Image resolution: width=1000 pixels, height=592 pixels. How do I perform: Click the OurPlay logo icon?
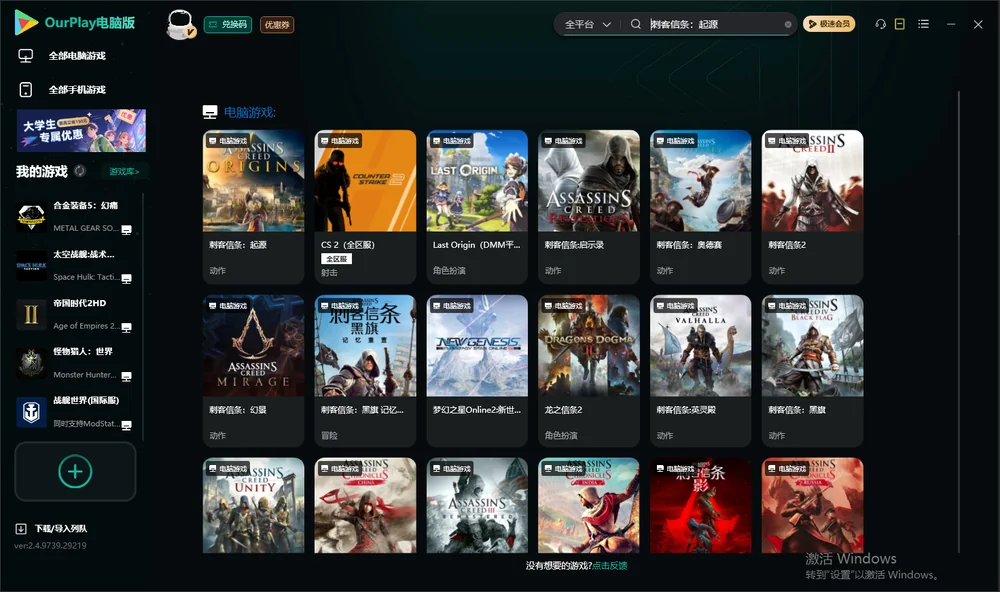coord(26,22)
